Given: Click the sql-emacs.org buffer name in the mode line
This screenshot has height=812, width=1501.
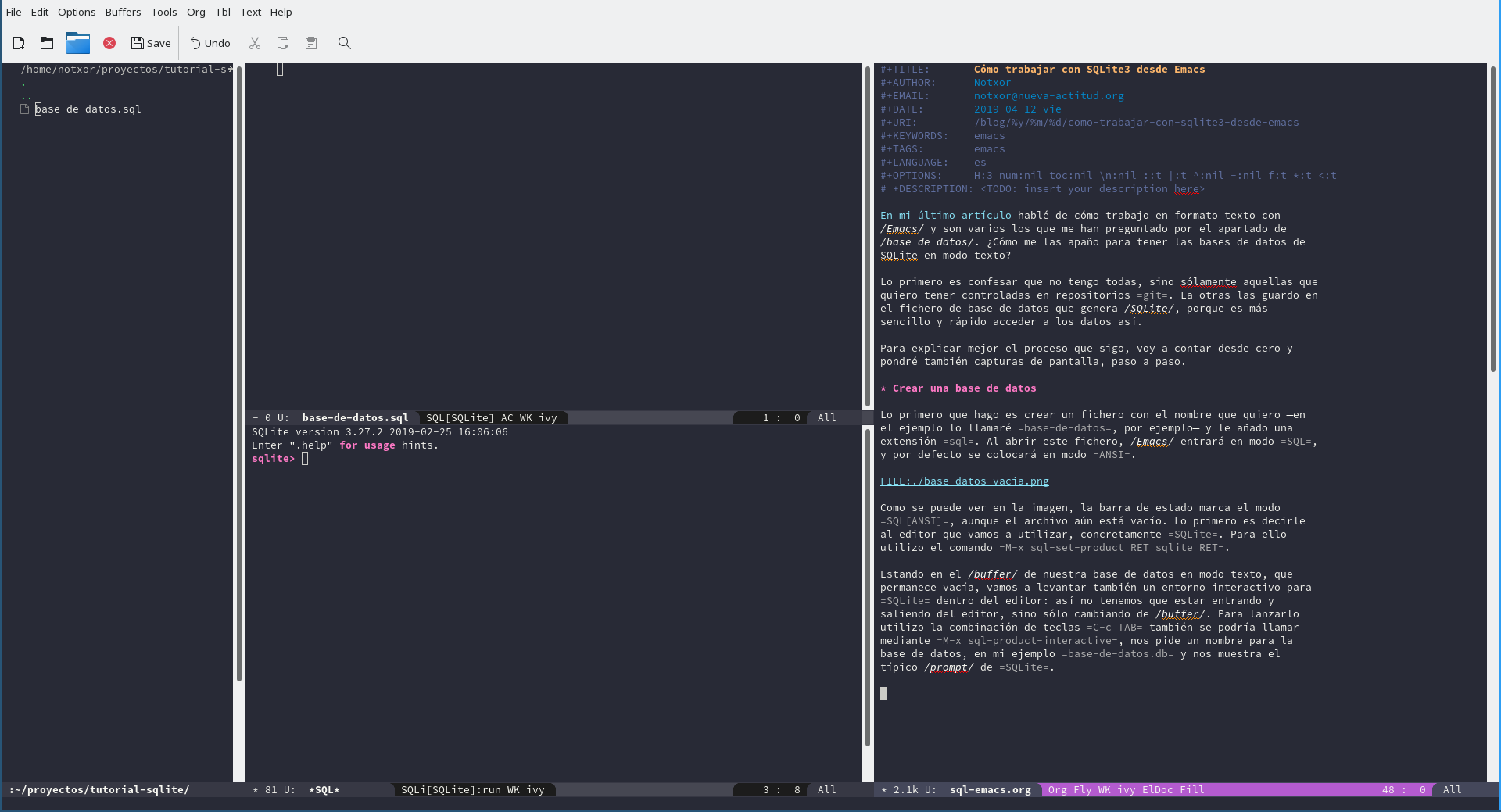Looking at the screenshot, I should (x=991, y=790).
